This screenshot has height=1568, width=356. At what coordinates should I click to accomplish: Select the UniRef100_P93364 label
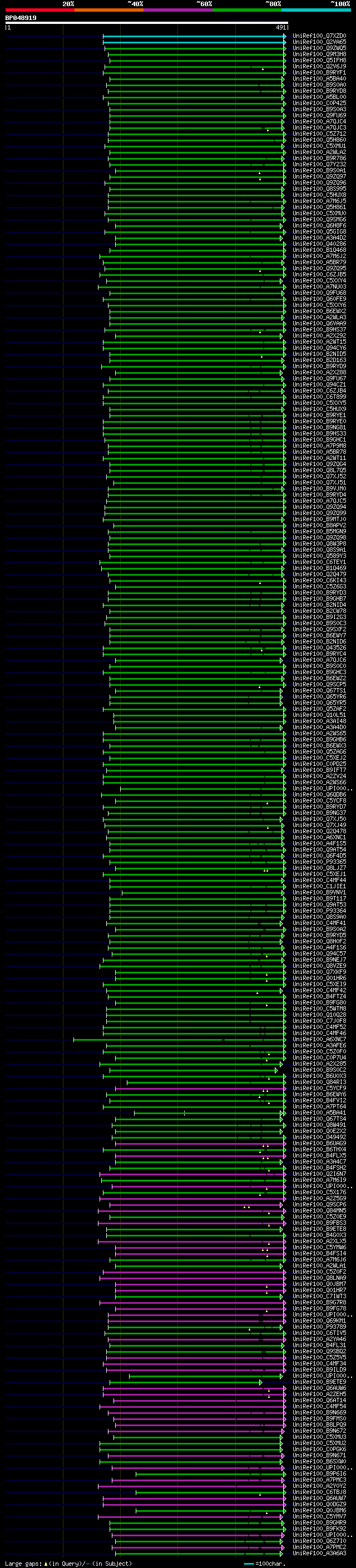point(319,911)
